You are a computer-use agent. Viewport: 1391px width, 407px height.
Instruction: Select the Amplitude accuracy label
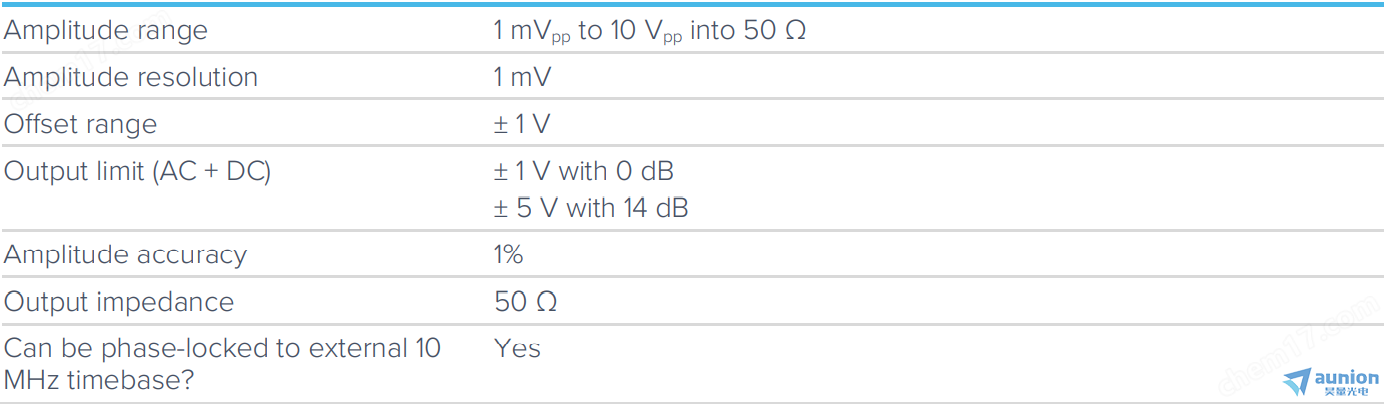[x=125, y=255]
